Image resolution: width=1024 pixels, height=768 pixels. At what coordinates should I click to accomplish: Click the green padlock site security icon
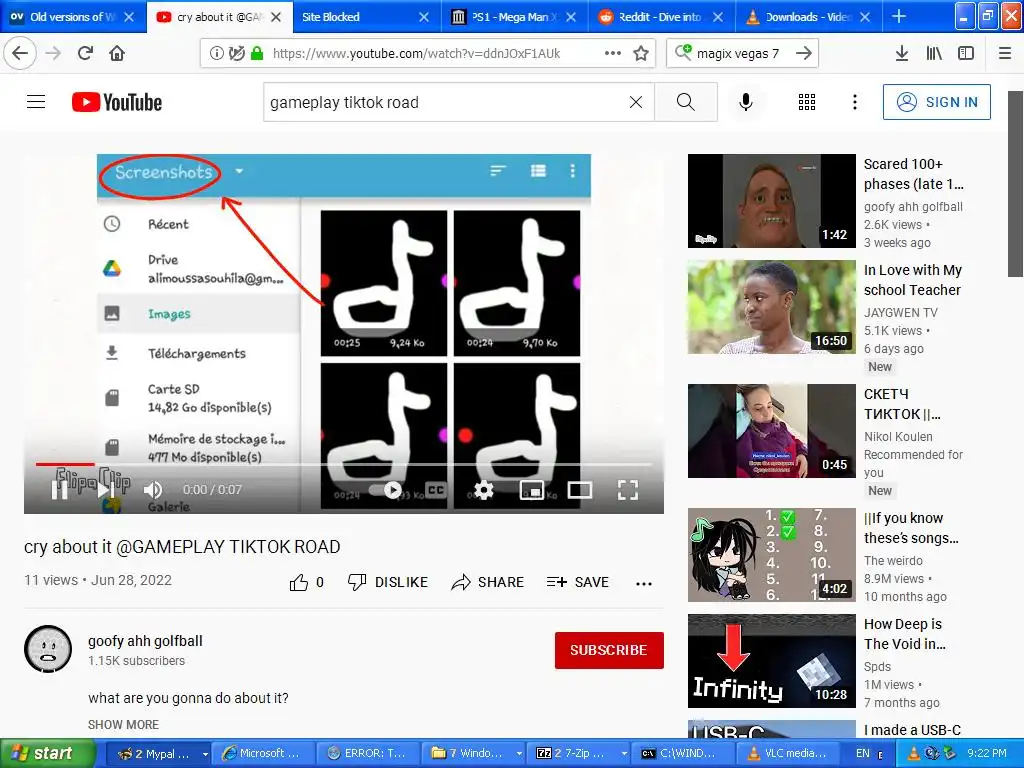(x=257, y=54)
